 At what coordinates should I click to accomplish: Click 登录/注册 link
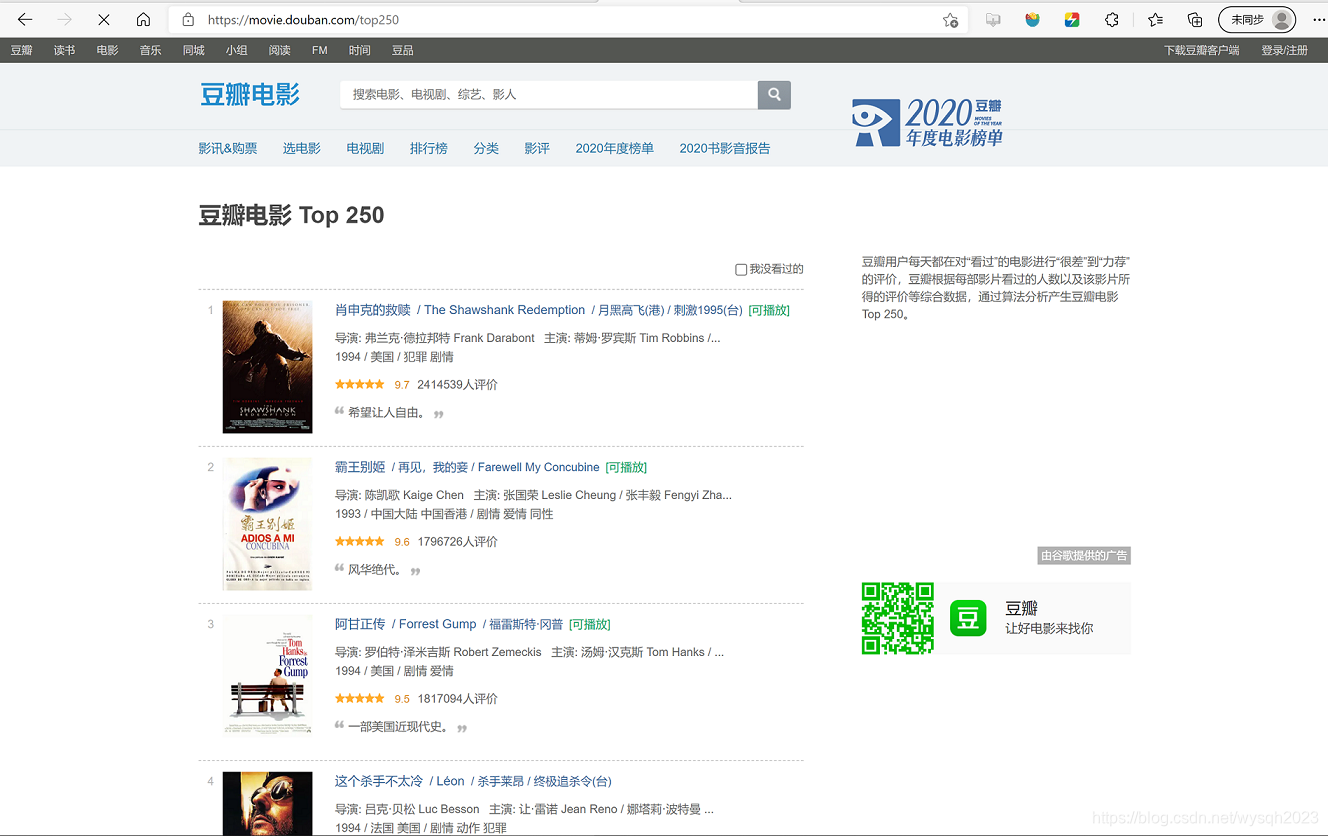coord(1285,50)
